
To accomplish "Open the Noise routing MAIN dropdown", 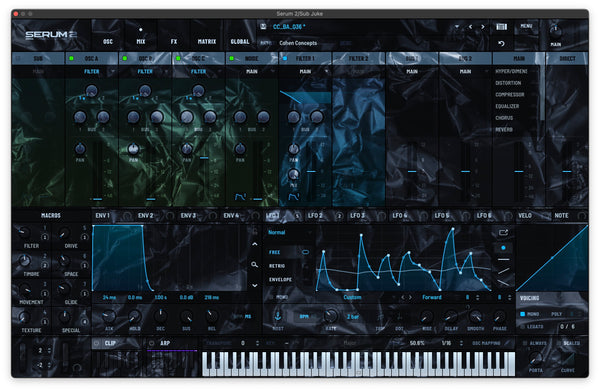I will click(x=253, y=72).
